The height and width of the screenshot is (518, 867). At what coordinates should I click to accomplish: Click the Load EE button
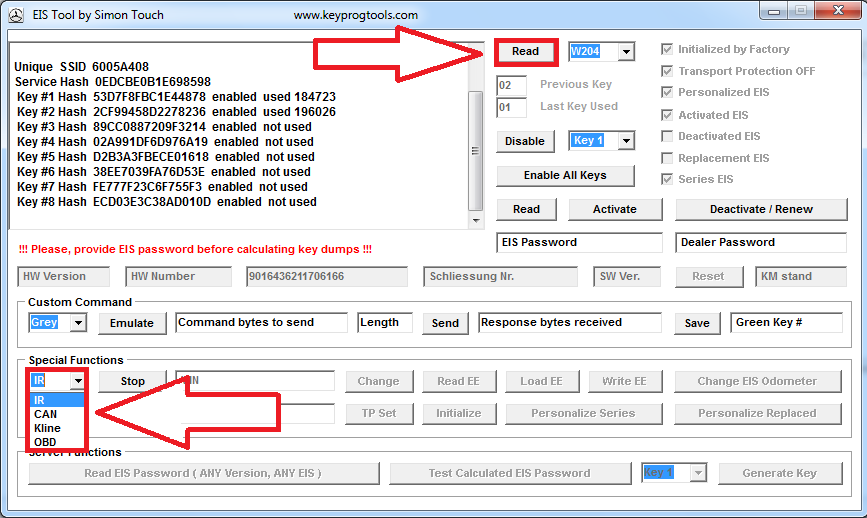(542, 381)
